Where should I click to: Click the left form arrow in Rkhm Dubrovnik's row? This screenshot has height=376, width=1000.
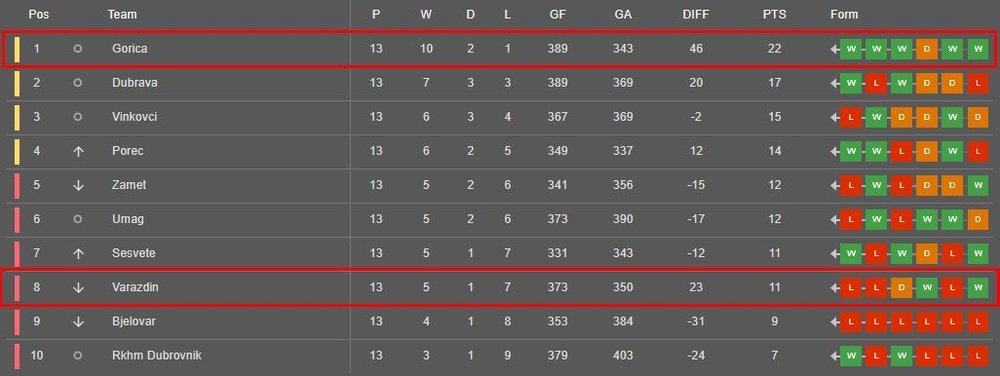click(x=834, y=356)
